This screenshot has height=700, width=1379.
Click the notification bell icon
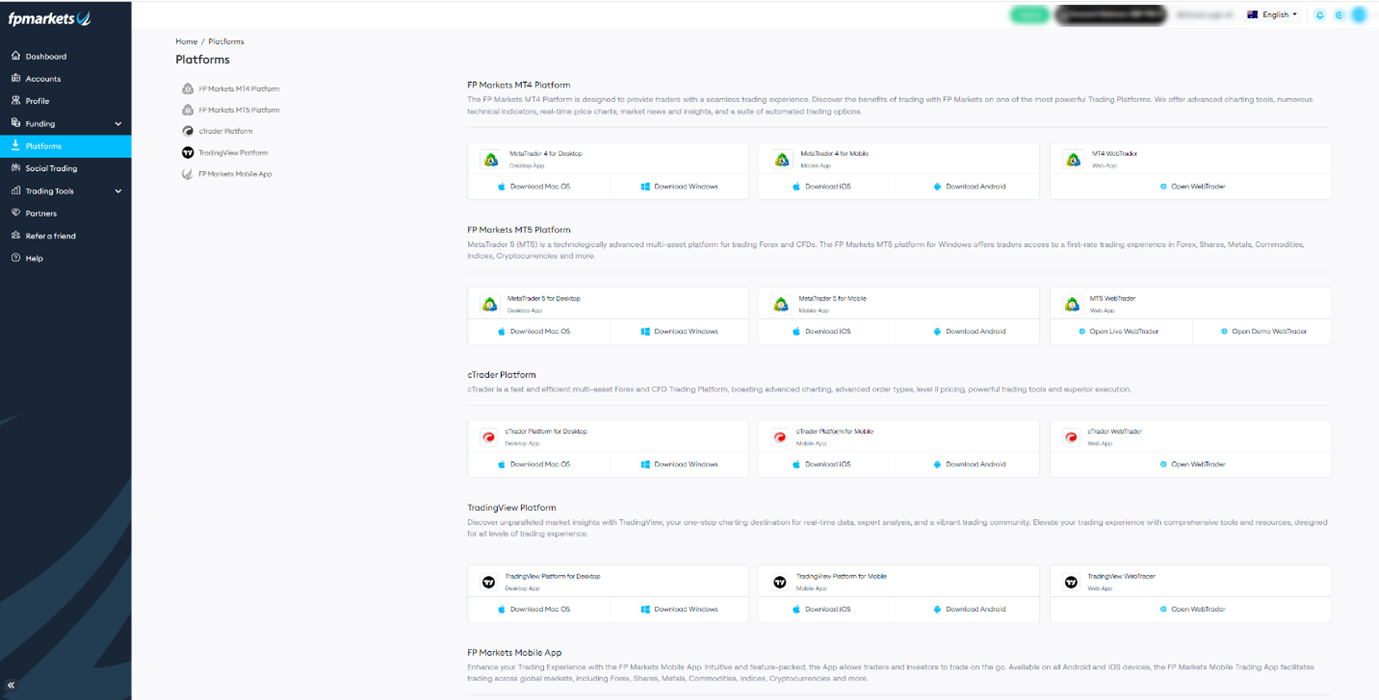pyautogui.click(x=1320, y=15)
